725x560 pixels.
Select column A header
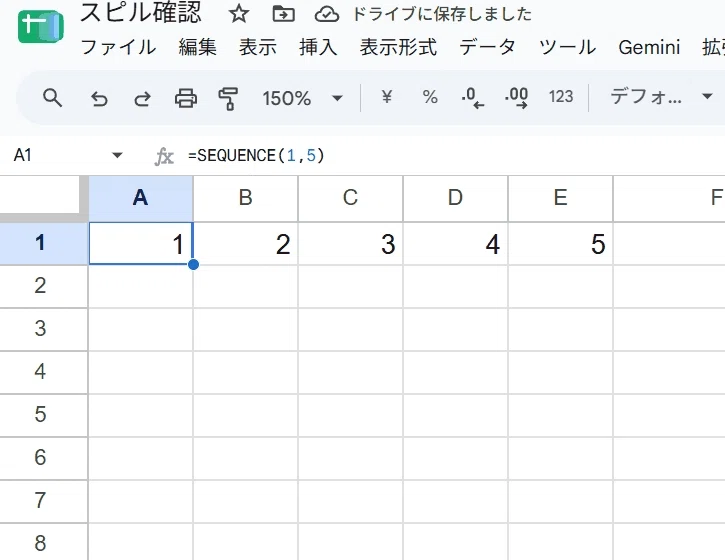click(141, 198)
